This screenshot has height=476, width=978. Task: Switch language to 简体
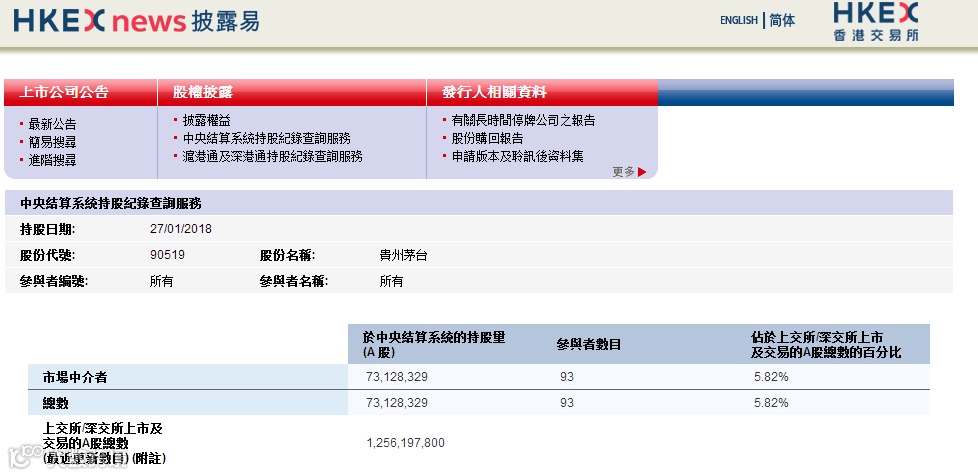pyautogui.click(x=782, y=21)
